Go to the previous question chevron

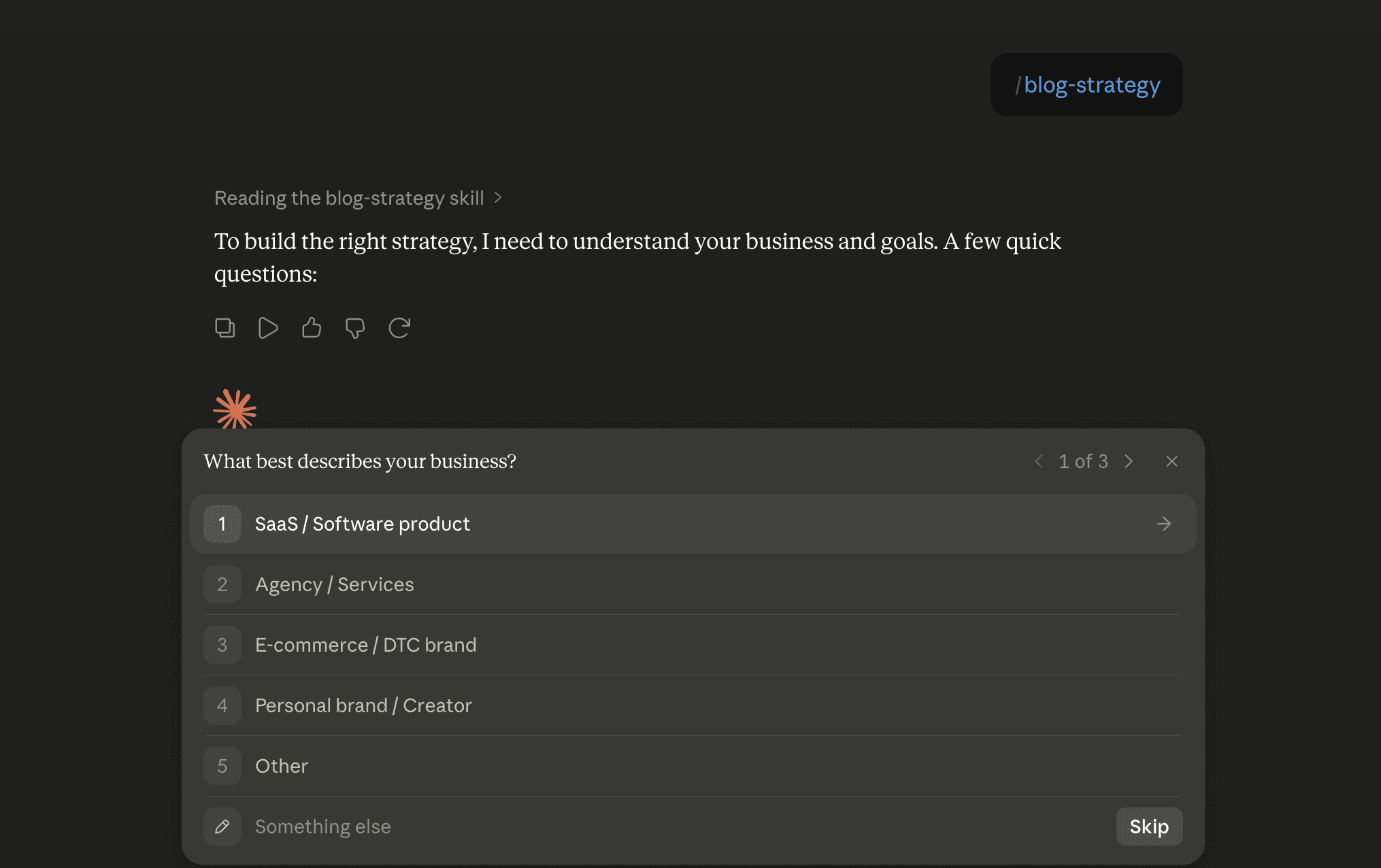[1039, 461]
